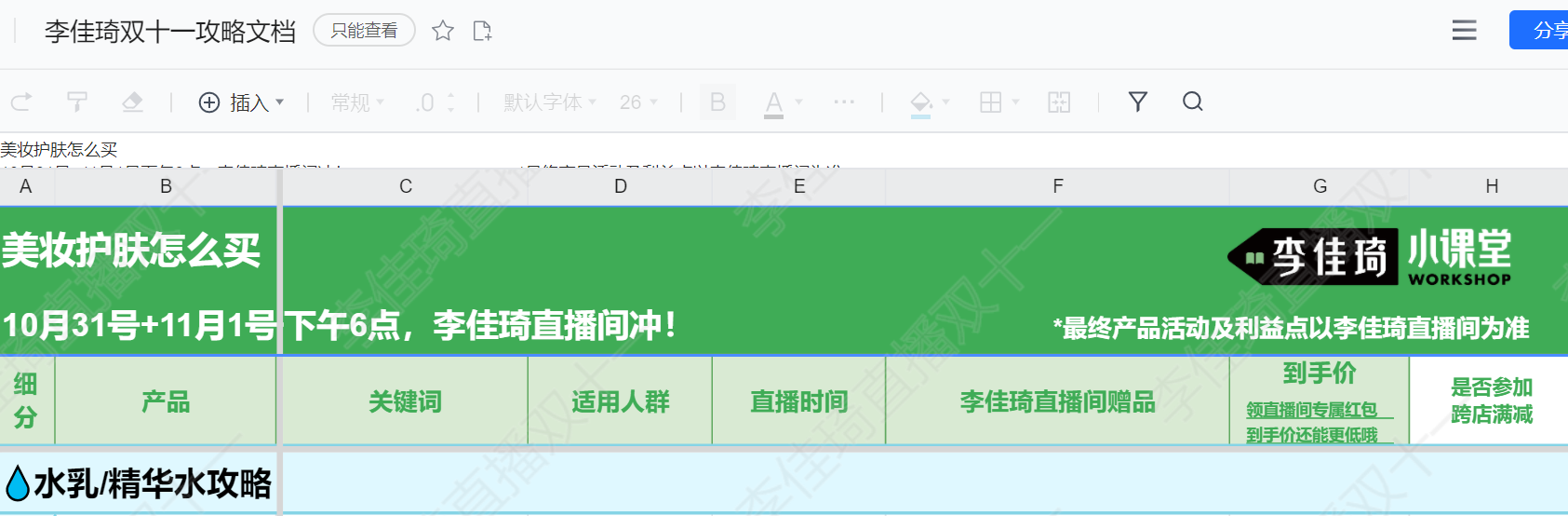Click the 李佳琦小课堂 workshop logo

coord(1370,256)
